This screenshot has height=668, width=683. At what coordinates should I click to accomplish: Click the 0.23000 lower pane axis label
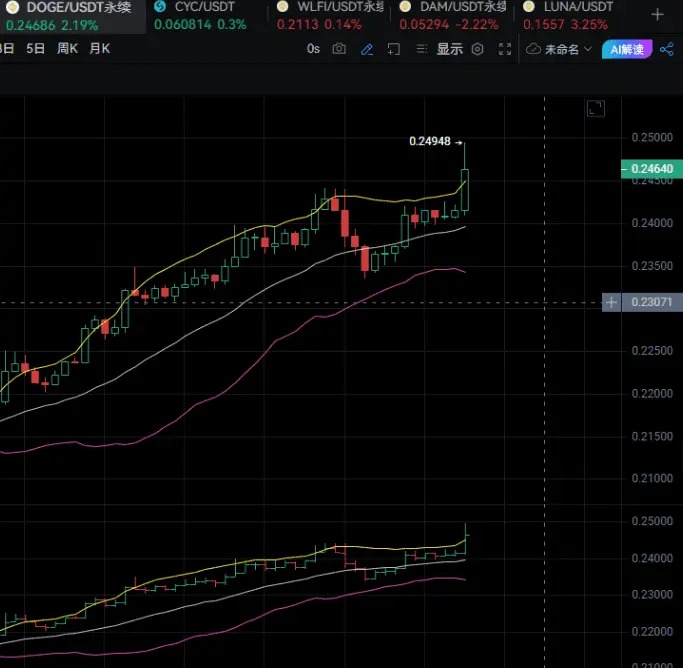(x=652, y=594)
